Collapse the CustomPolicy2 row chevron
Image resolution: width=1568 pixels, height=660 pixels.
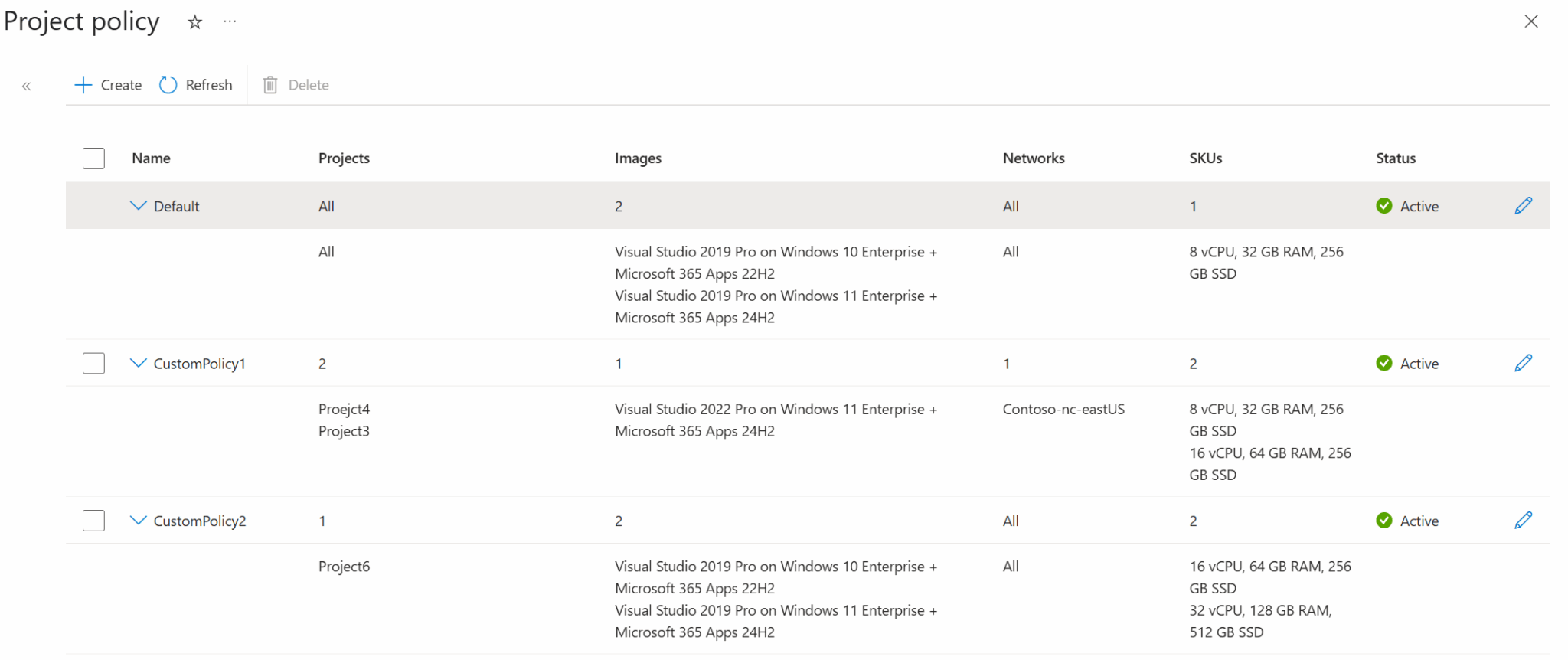138,521
